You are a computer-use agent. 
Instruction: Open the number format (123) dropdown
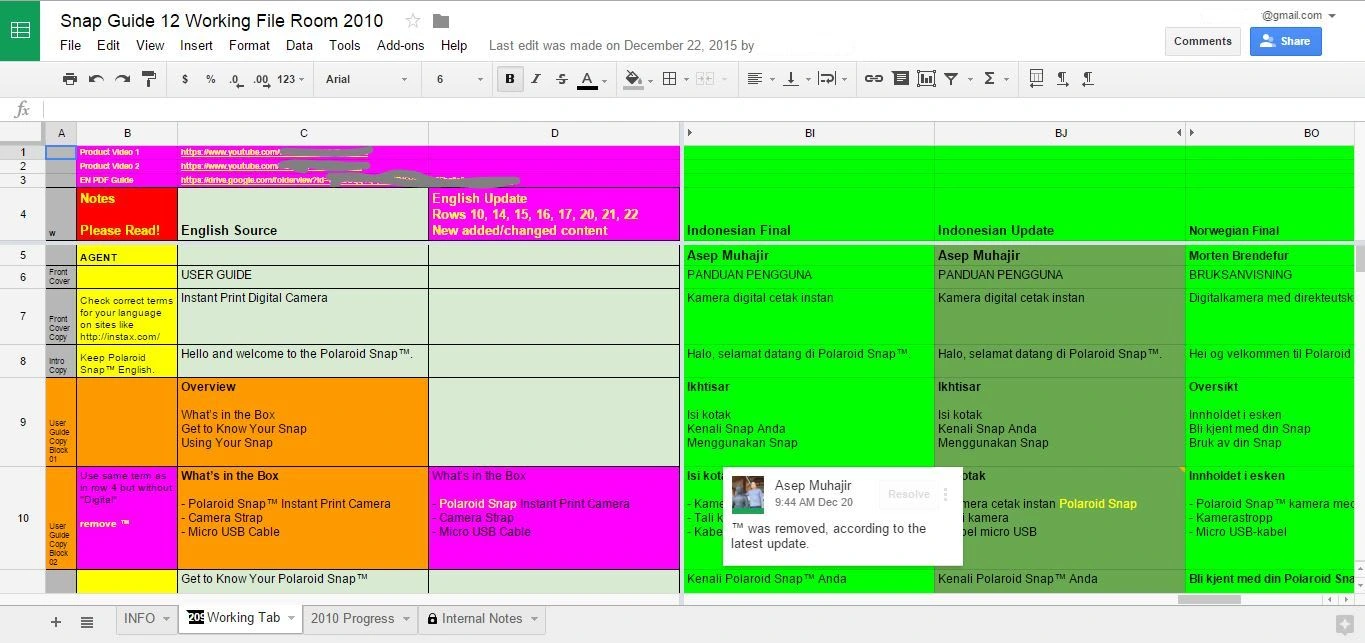tap(291, 79)
